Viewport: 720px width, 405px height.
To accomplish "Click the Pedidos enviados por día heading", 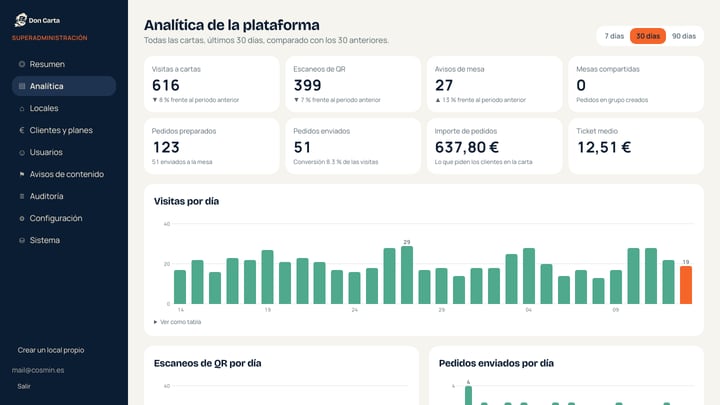I will [x=496, y=363].
